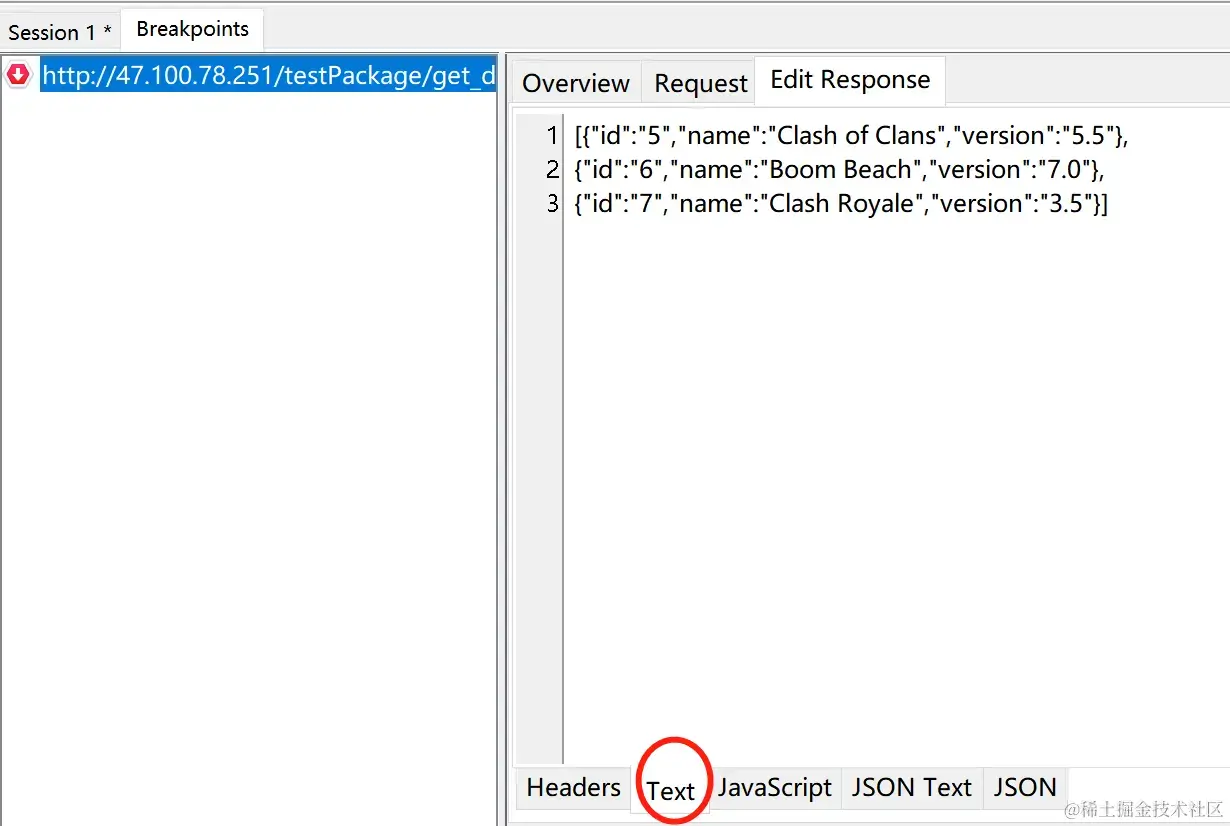Switch to the Request tab

[700, 83]
